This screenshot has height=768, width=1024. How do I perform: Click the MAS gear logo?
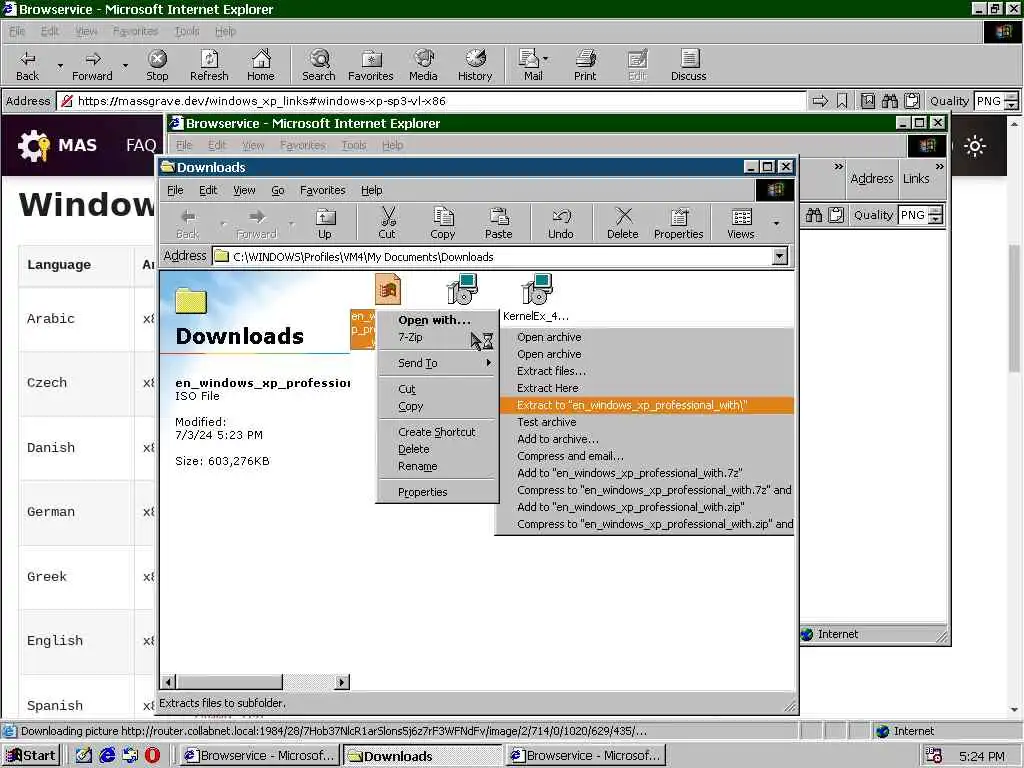pos(34,145)
